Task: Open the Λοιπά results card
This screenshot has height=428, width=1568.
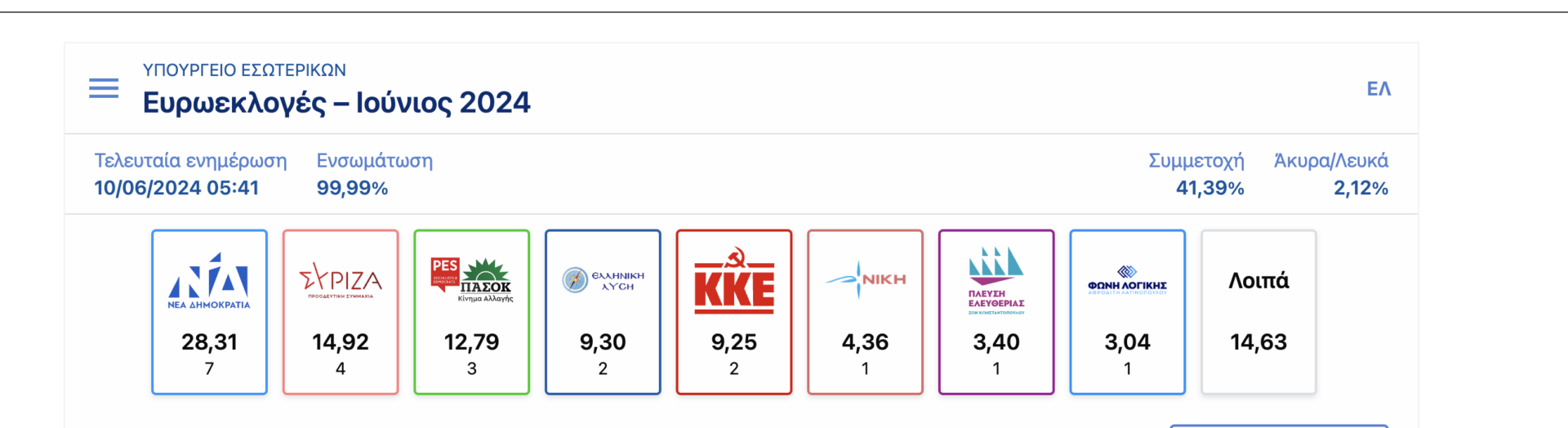Action: [1258, 312]
